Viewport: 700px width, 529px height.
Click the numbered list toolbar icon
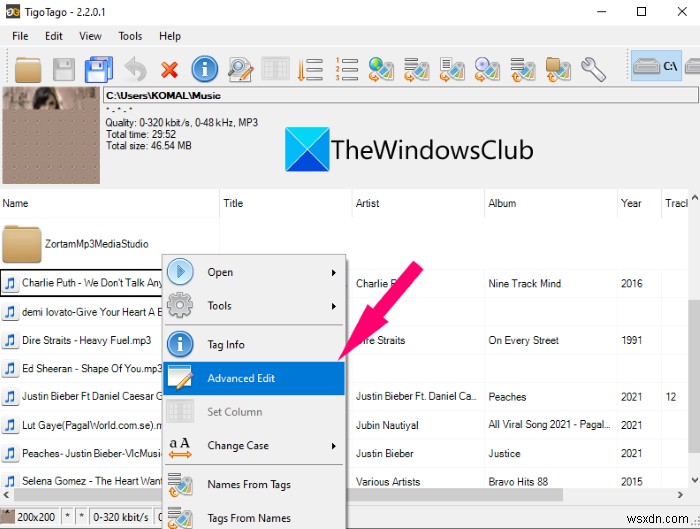[346, 69]
